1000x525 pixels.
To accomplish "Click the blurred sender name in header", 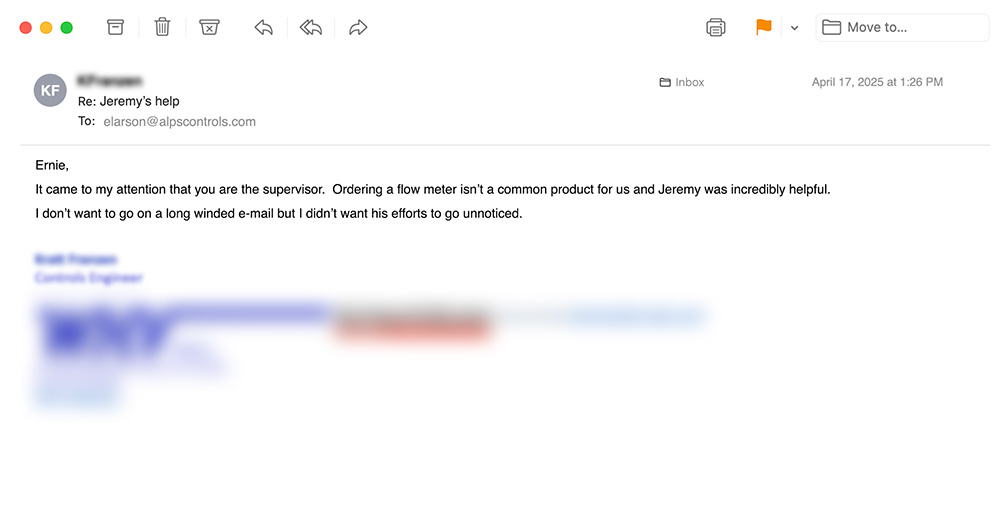I will tap(109, 81).
